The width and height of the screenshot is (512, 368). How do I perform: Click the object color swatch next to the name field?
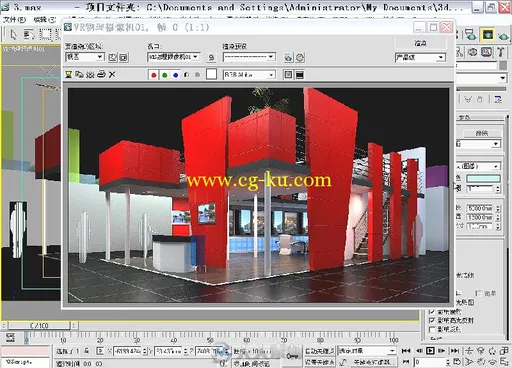503,65
